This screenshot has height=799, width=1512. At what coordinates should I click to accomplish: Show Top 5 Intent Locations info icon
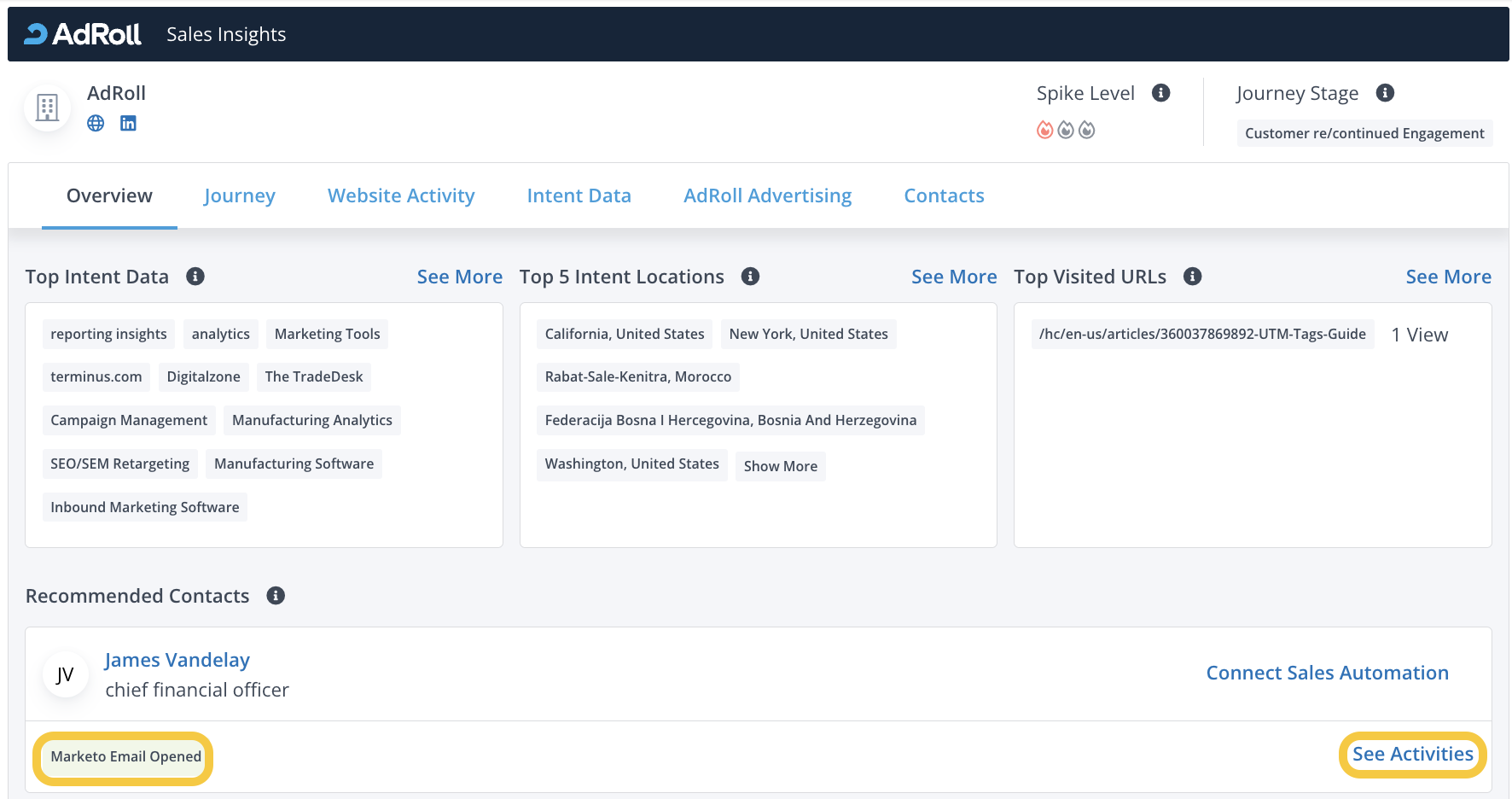(x=751, y=277)
